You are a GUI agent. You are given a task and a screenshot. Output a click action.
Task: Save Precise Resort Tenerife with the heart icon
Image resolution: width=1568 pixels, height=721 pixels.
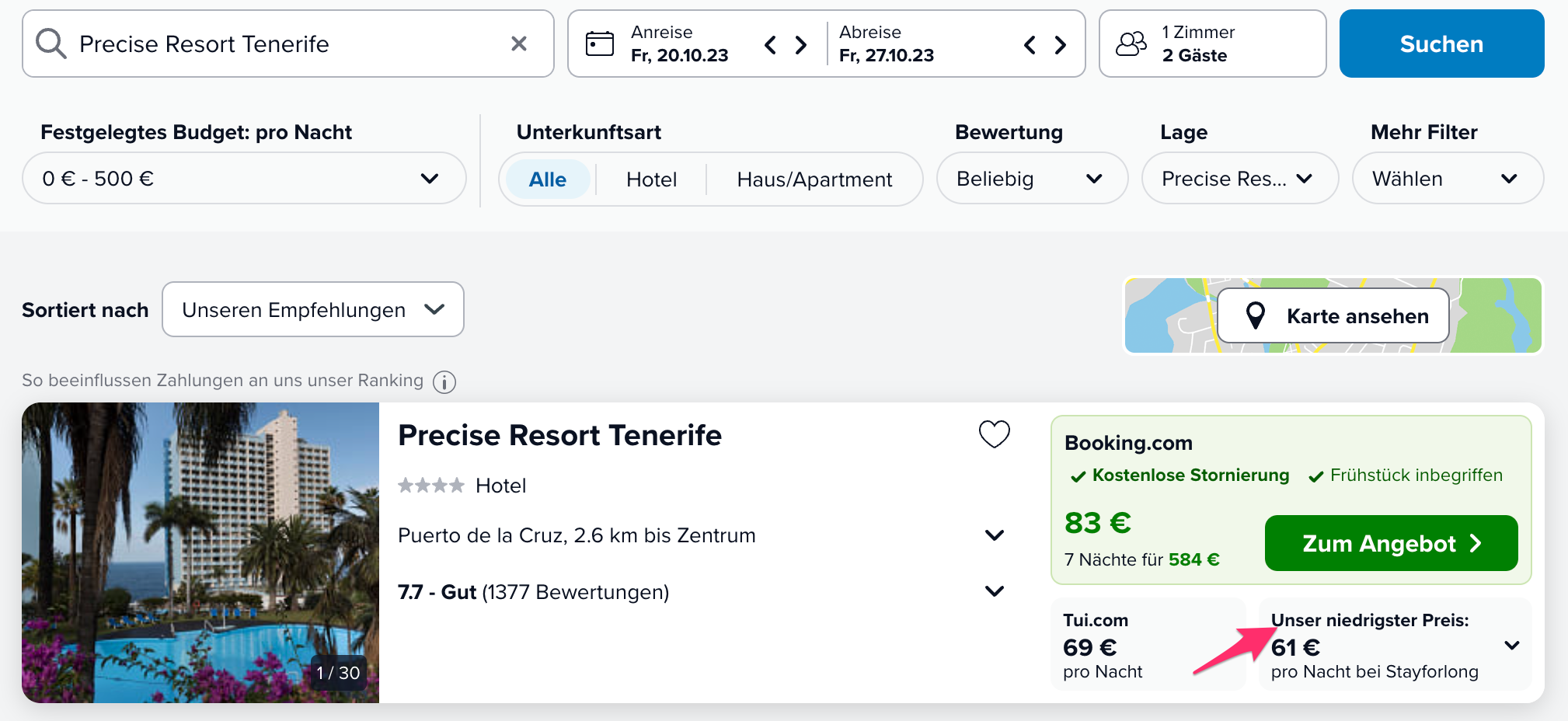pos(995,434)
